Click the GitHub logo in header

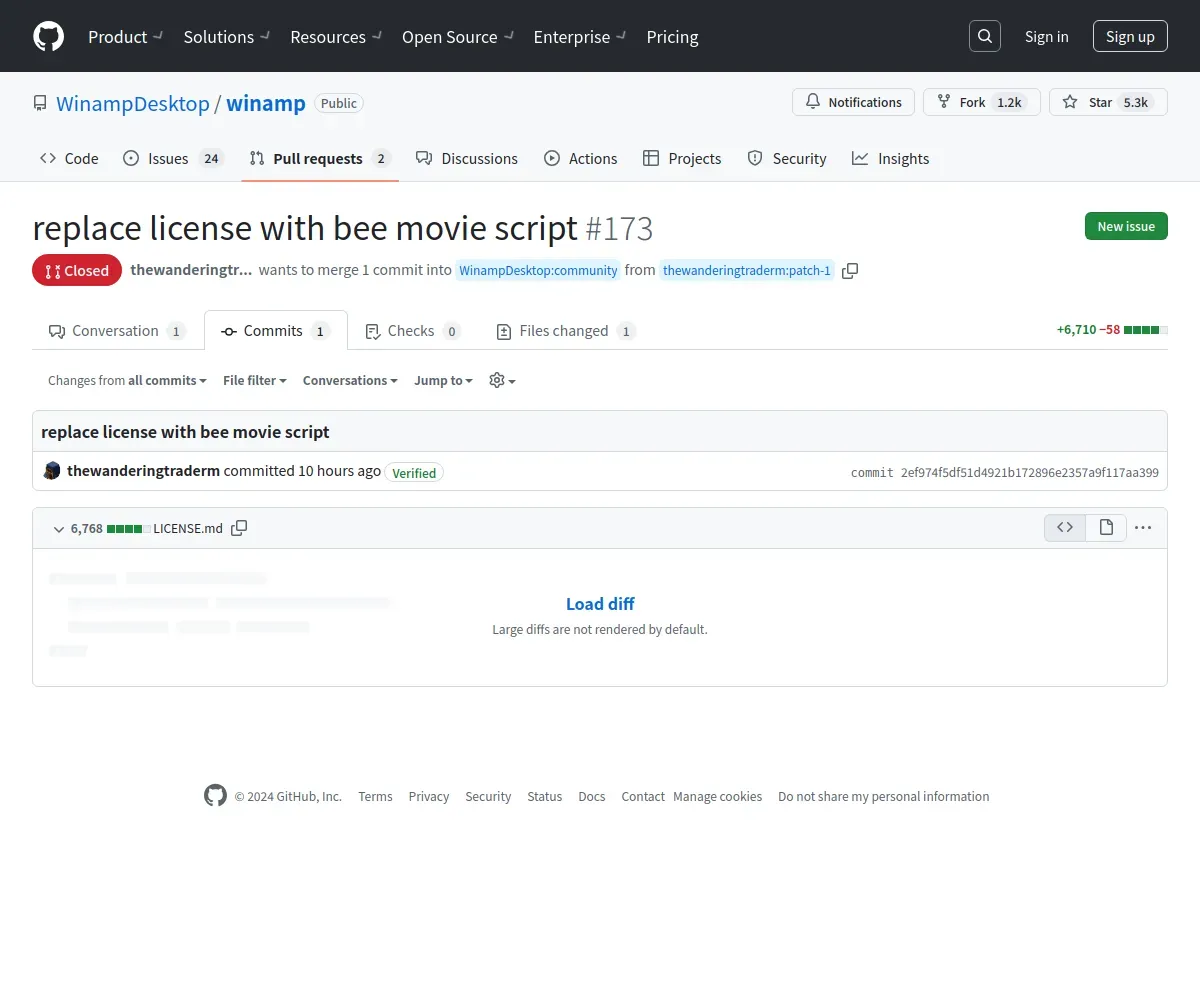pyautogui.click(x=48, y=36)
